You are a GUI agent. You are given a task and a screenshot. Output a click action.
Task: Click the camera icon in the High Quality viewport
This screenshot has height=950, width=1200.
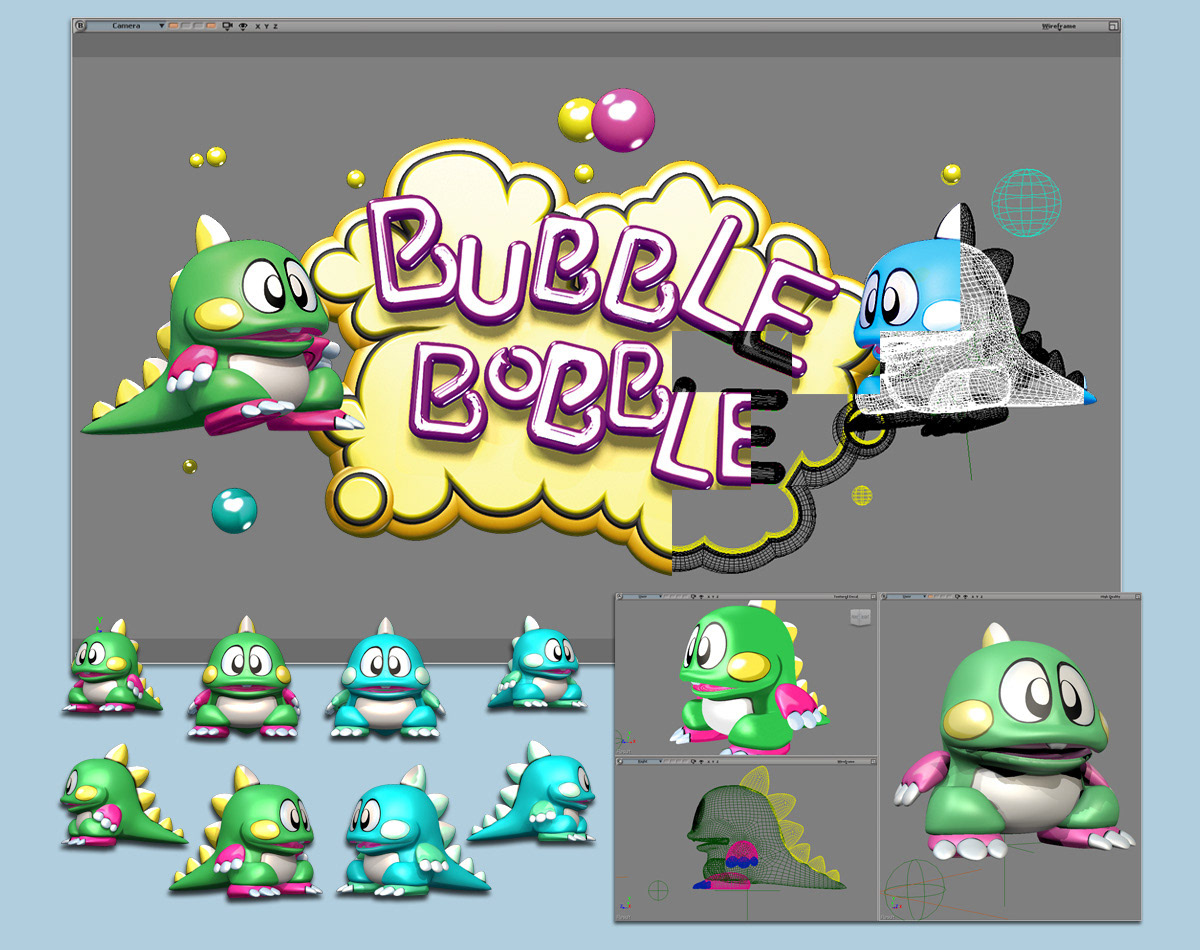pyautogui.click(x=957, y=596)
